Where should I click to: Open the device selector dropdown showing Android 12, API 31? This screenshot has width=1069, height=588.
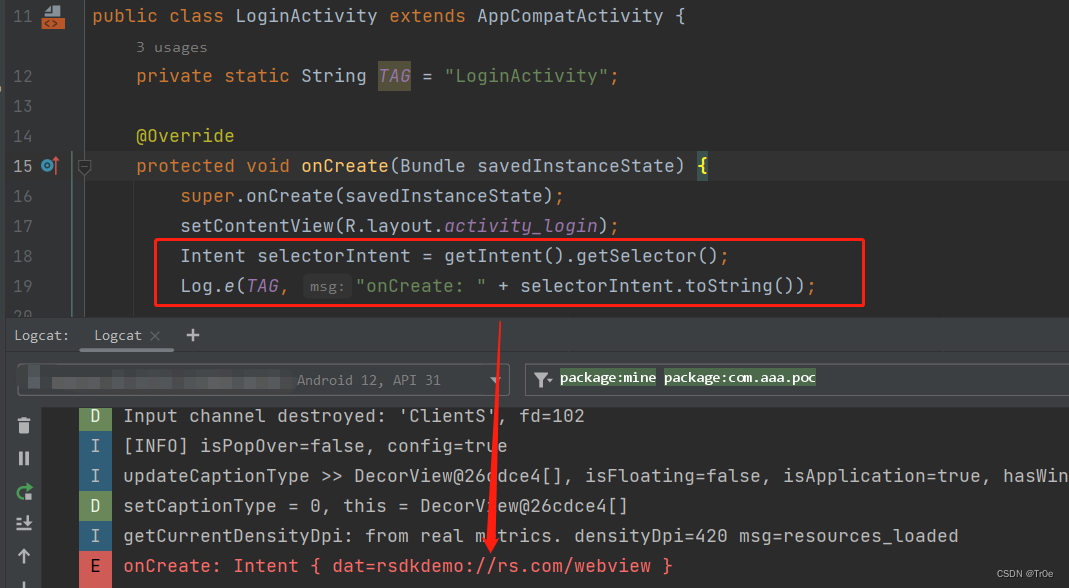[263, 380]
